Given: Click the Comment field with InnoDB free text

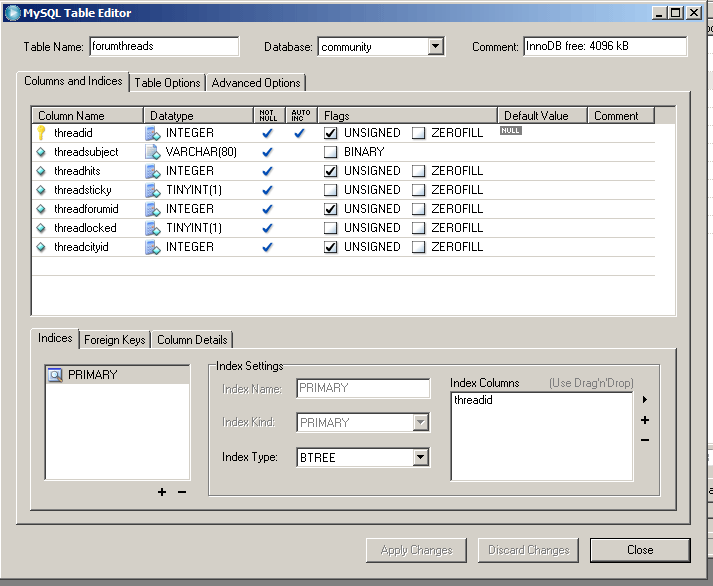Looking at the screenshot, I should click(605, 46).
